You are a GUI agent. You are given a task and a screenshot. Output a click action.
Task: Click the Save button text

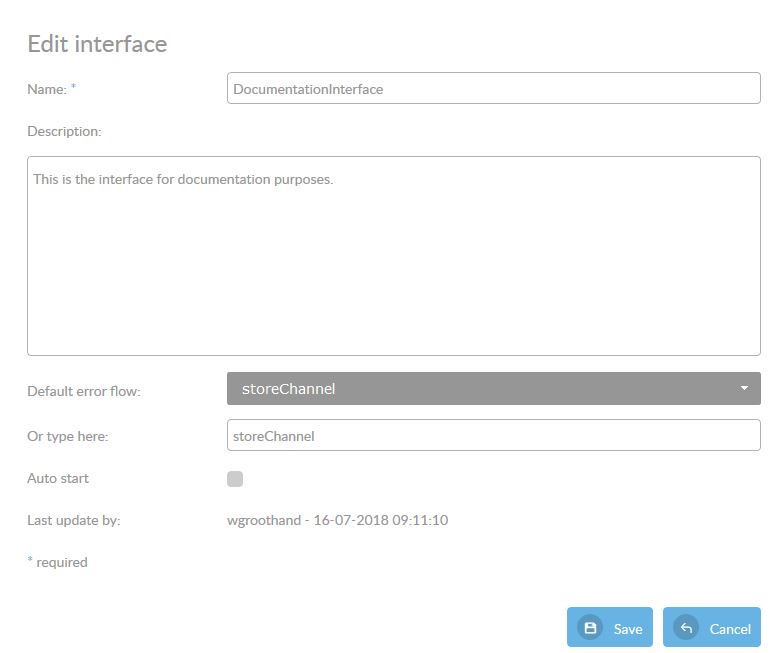tap(628, 629)
